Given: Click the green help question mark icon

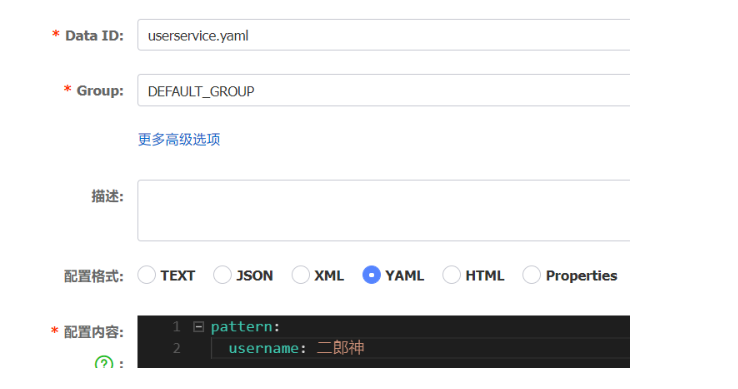Looking at the screenshot, I should click(104, 363).
